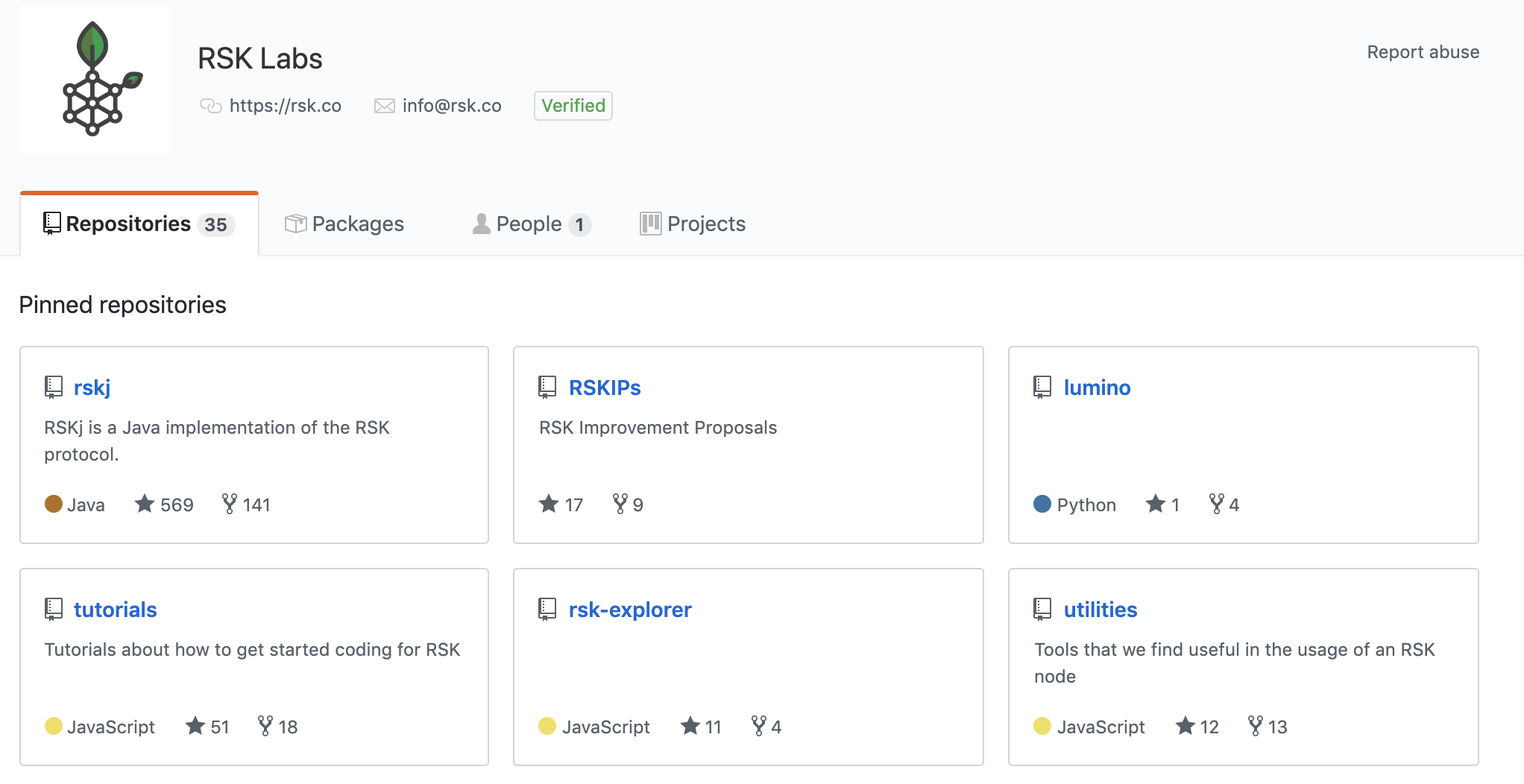Open the People tab
This screenshot has height=784, width=1524.
click(x=532, y=224)
